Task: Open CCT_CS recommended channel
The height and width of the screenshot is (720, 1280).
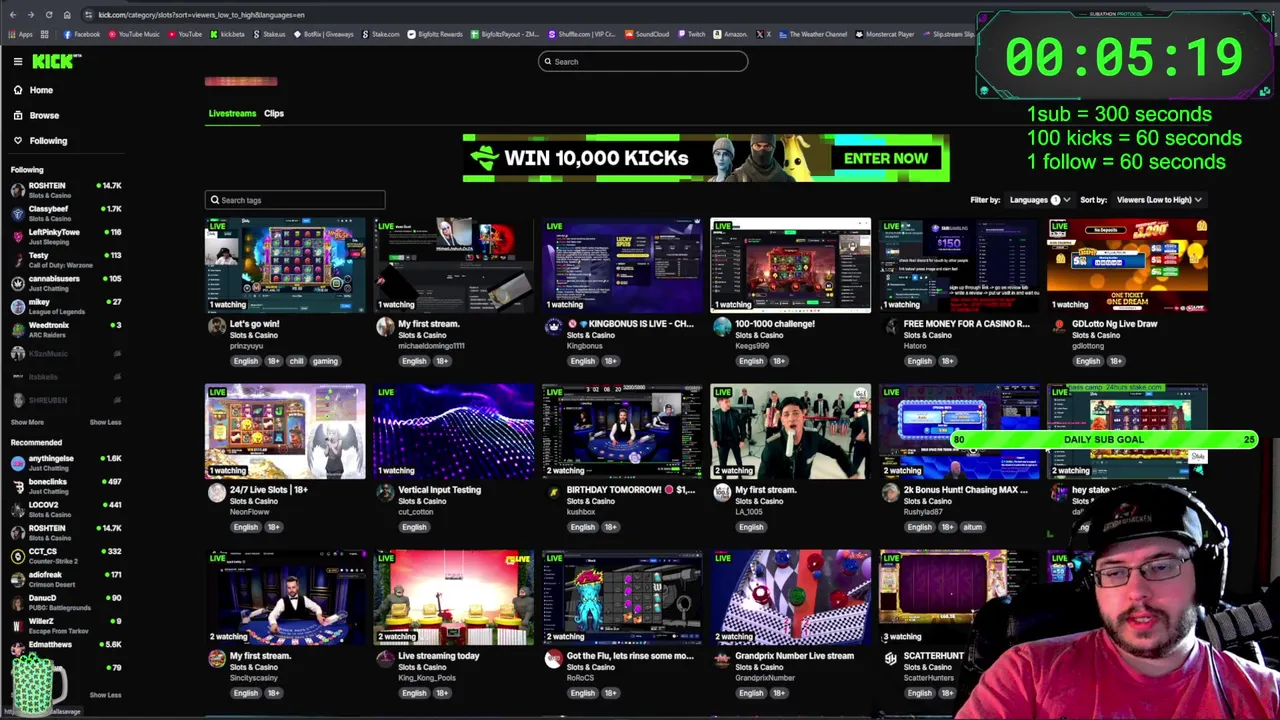Action: 66,556
